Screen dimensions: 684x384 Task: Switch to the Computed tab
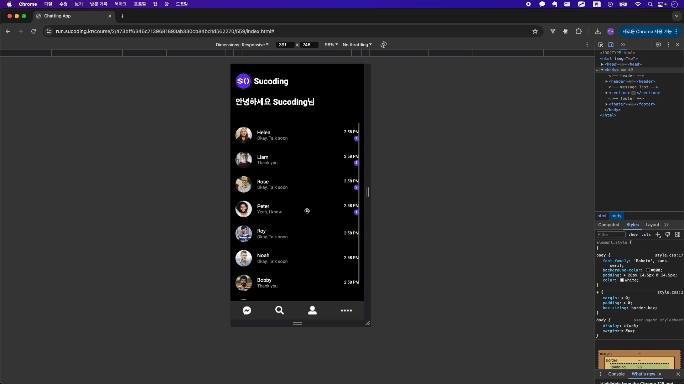click(609, 225)
